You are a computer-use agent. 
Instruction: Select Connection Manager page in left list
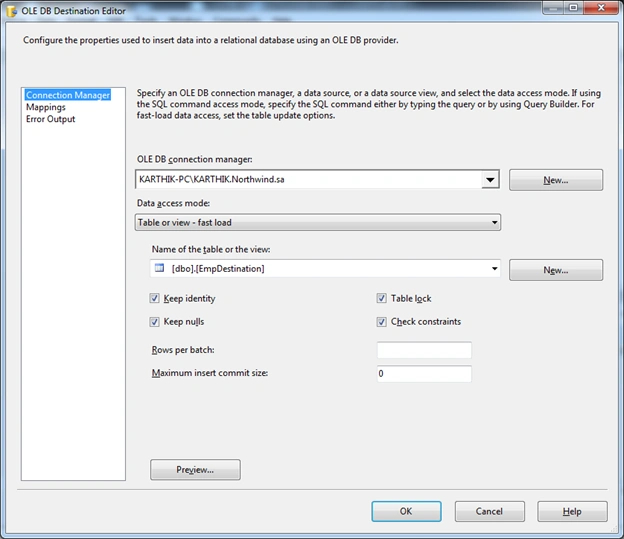68,95
